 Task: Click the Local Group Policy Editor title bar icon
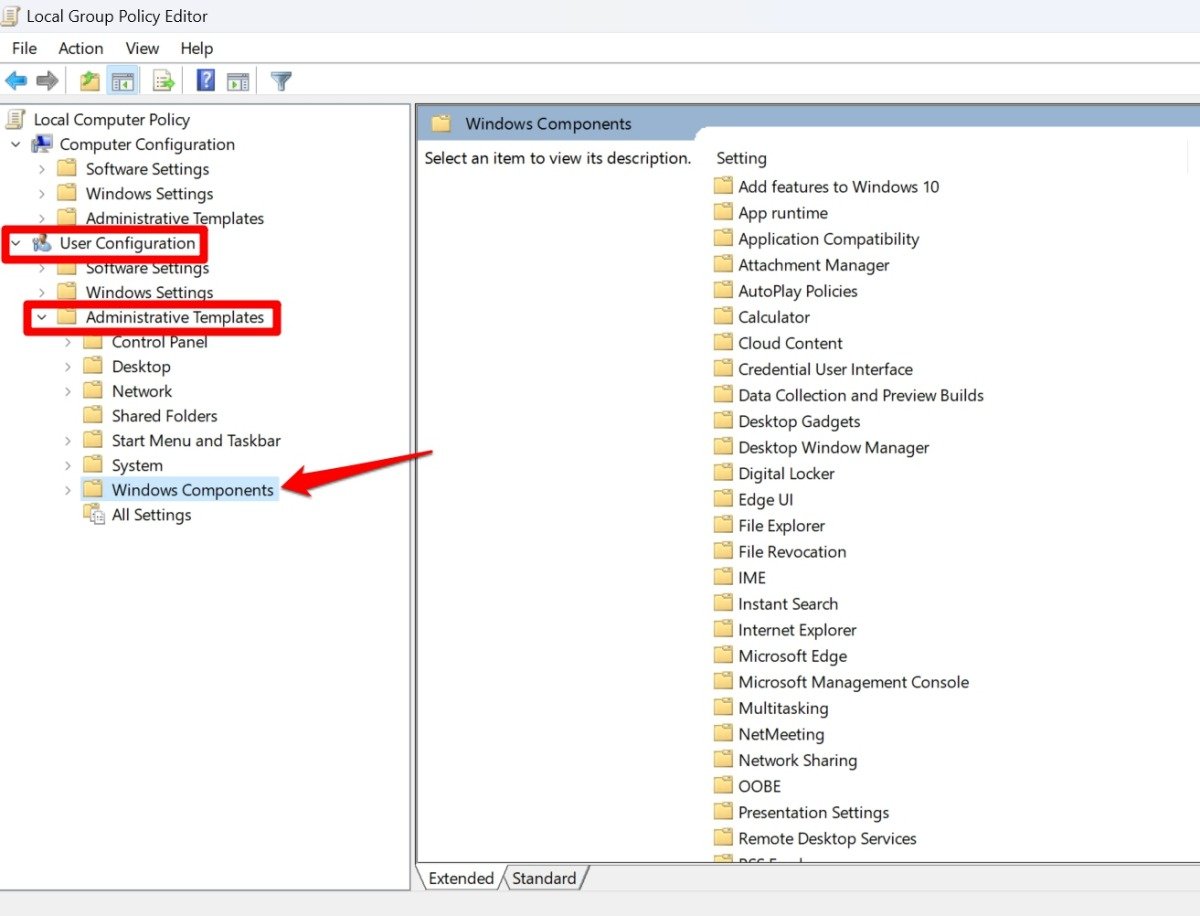[11, 16]
